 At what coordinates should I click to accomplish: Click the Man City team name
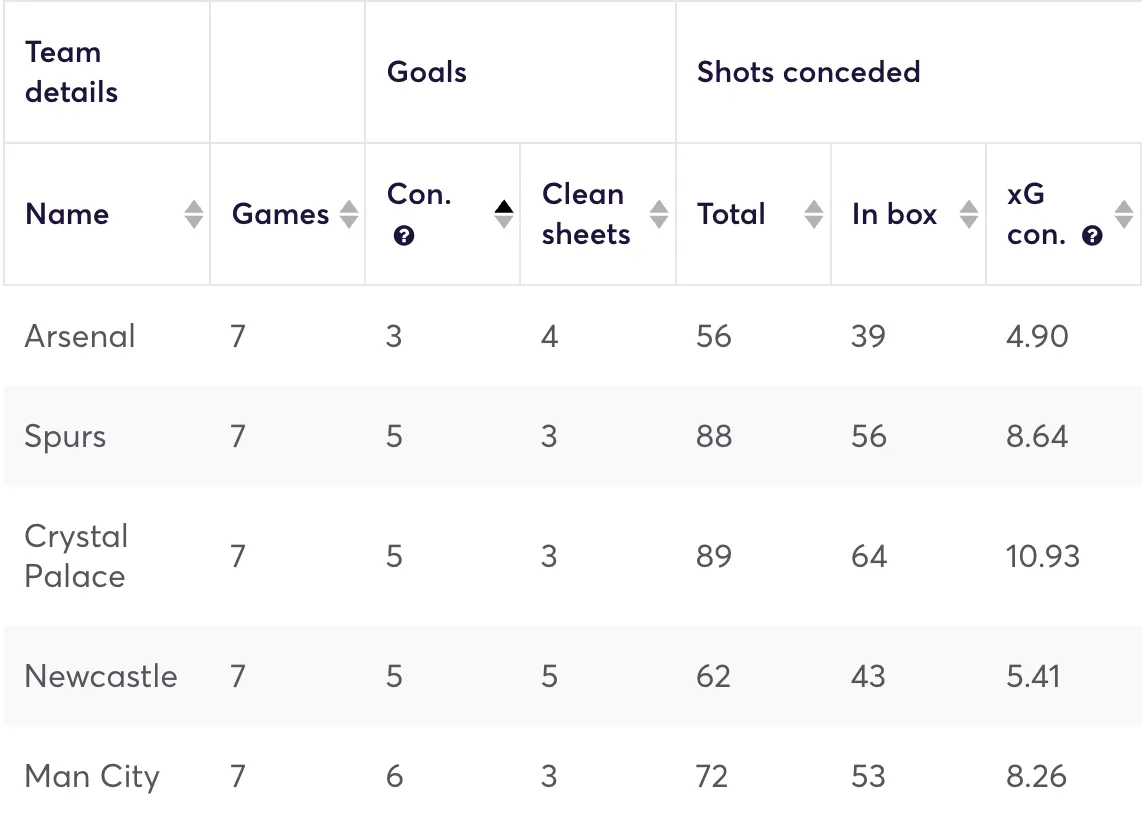[92, 777]
